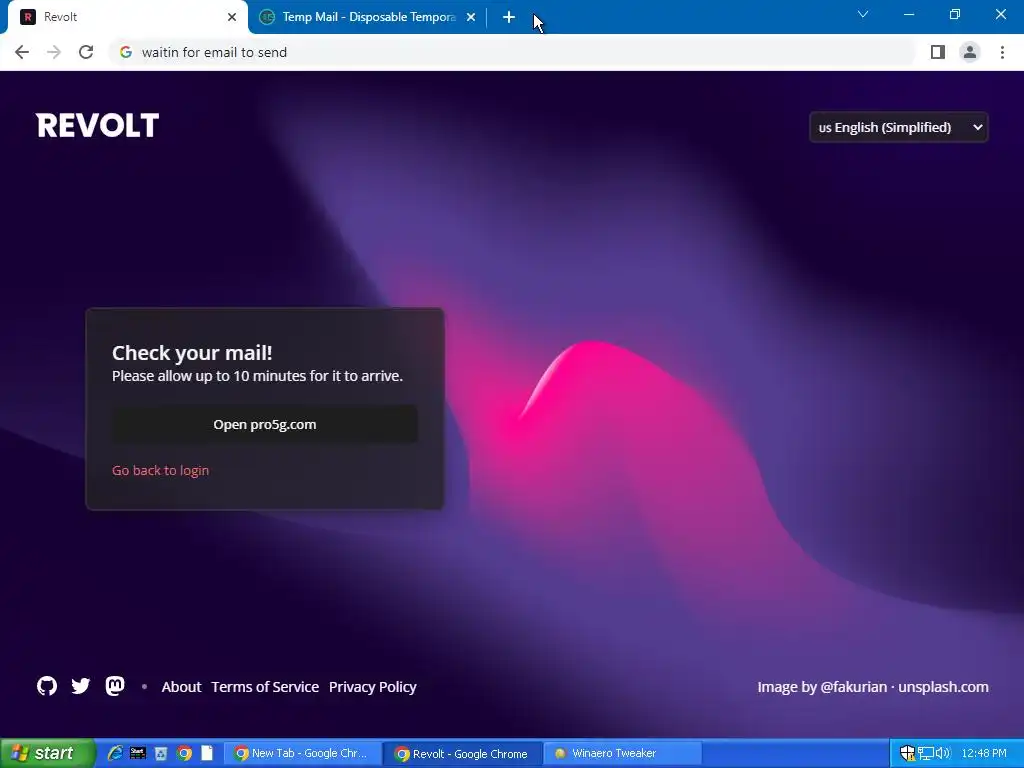
Task: Launch Internet Explorer from quick launch
Action: (x=115, y=753)
